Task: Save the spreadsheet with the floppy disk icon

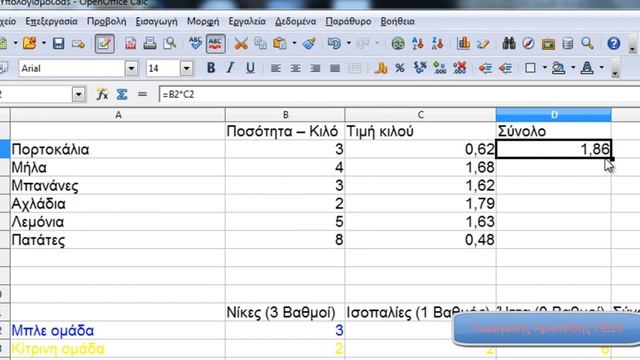Action: [58, 43]
